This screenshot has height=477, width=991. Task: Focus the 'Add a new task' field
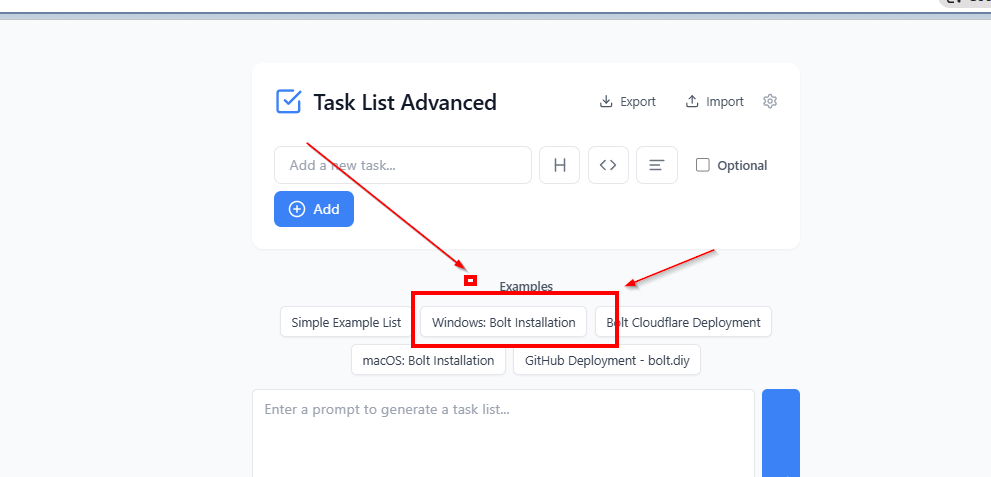[x=402, y=165]
